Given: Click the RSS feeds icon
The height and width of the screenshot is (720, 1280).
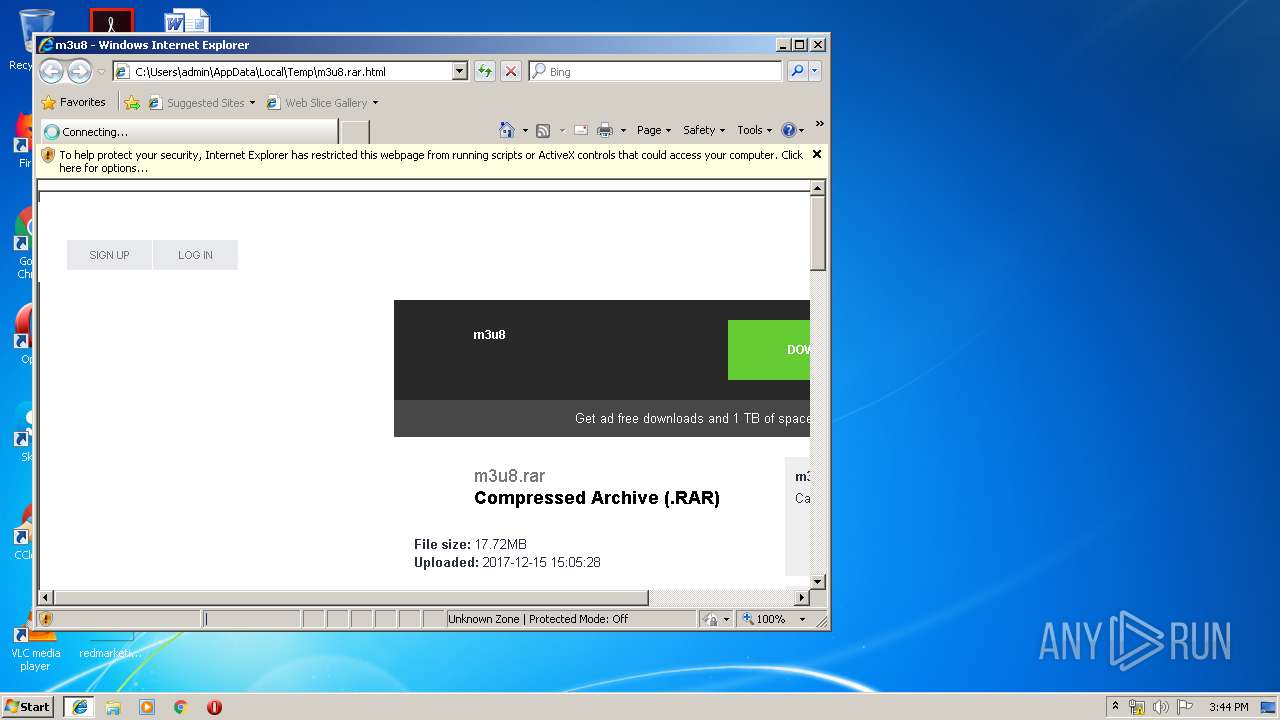Looking at the screenshot, I should 543,130.
